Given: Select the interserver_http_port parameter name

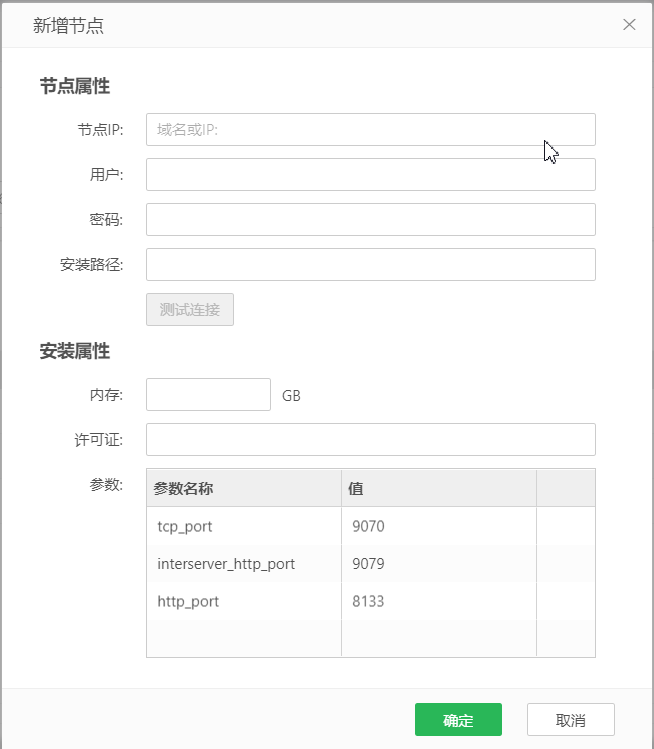Looking at the screenshot, I should [x=244, y=564].
